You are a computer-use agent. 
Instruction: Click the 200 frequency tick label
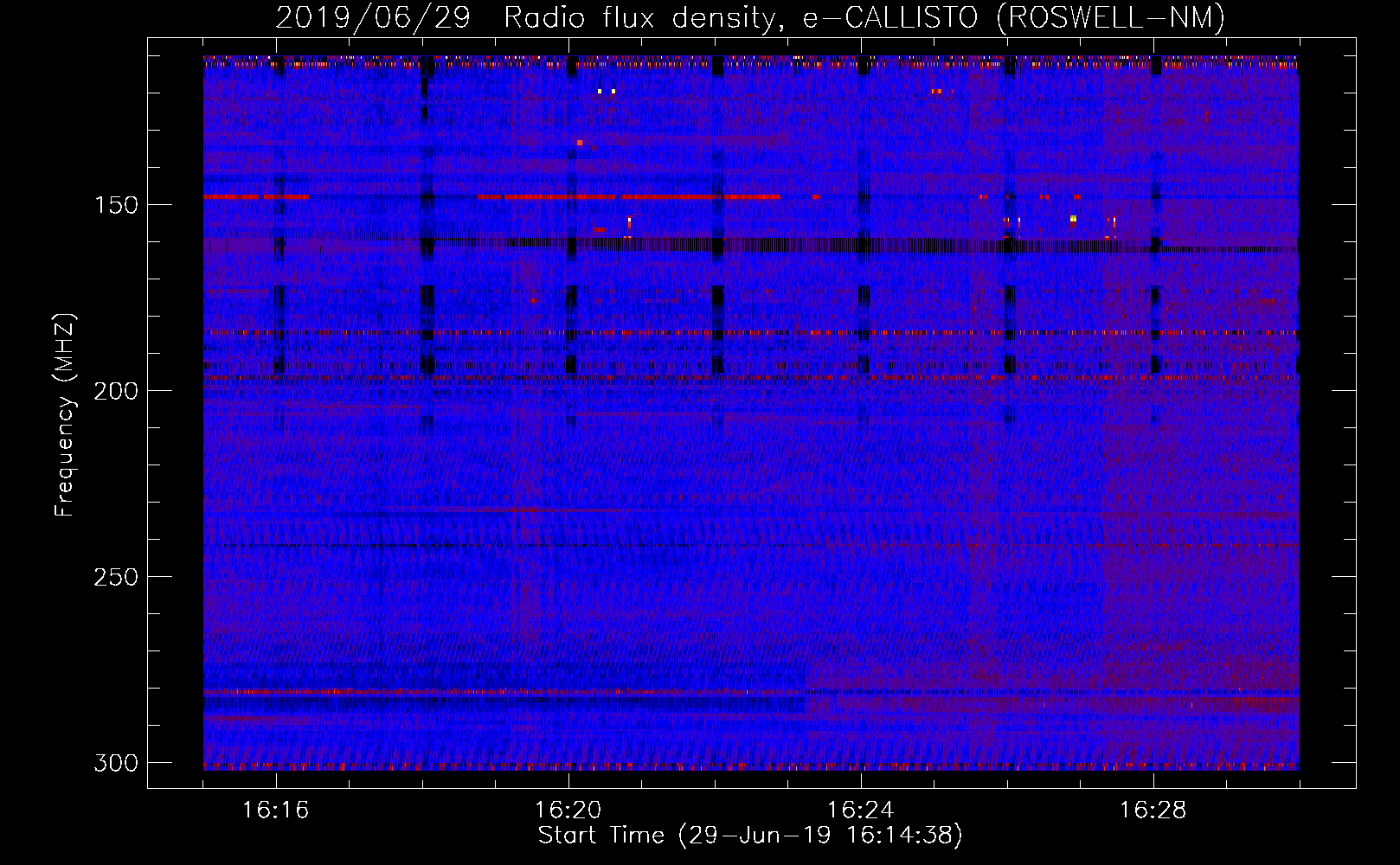pos(116,391)
